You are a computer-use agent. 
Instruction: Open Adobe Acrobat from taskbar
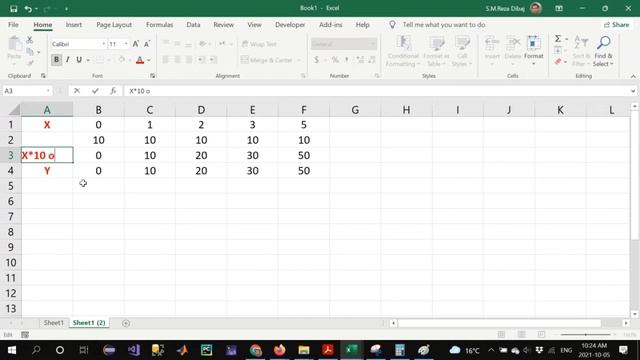coord(328,350)
